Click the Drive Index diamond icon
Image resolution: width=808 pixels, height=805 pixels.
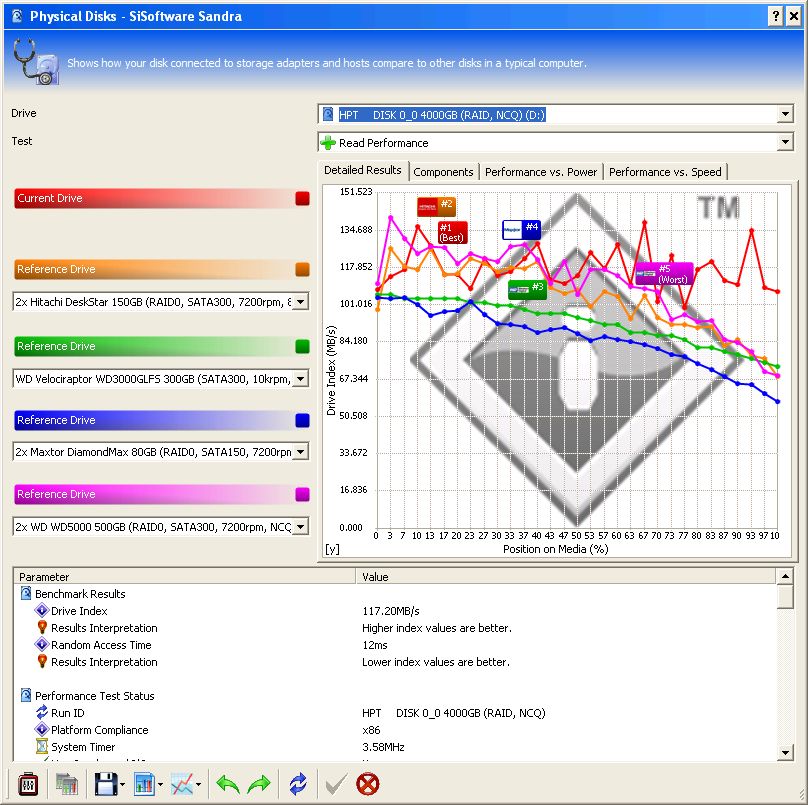click(x=42, y=610)
